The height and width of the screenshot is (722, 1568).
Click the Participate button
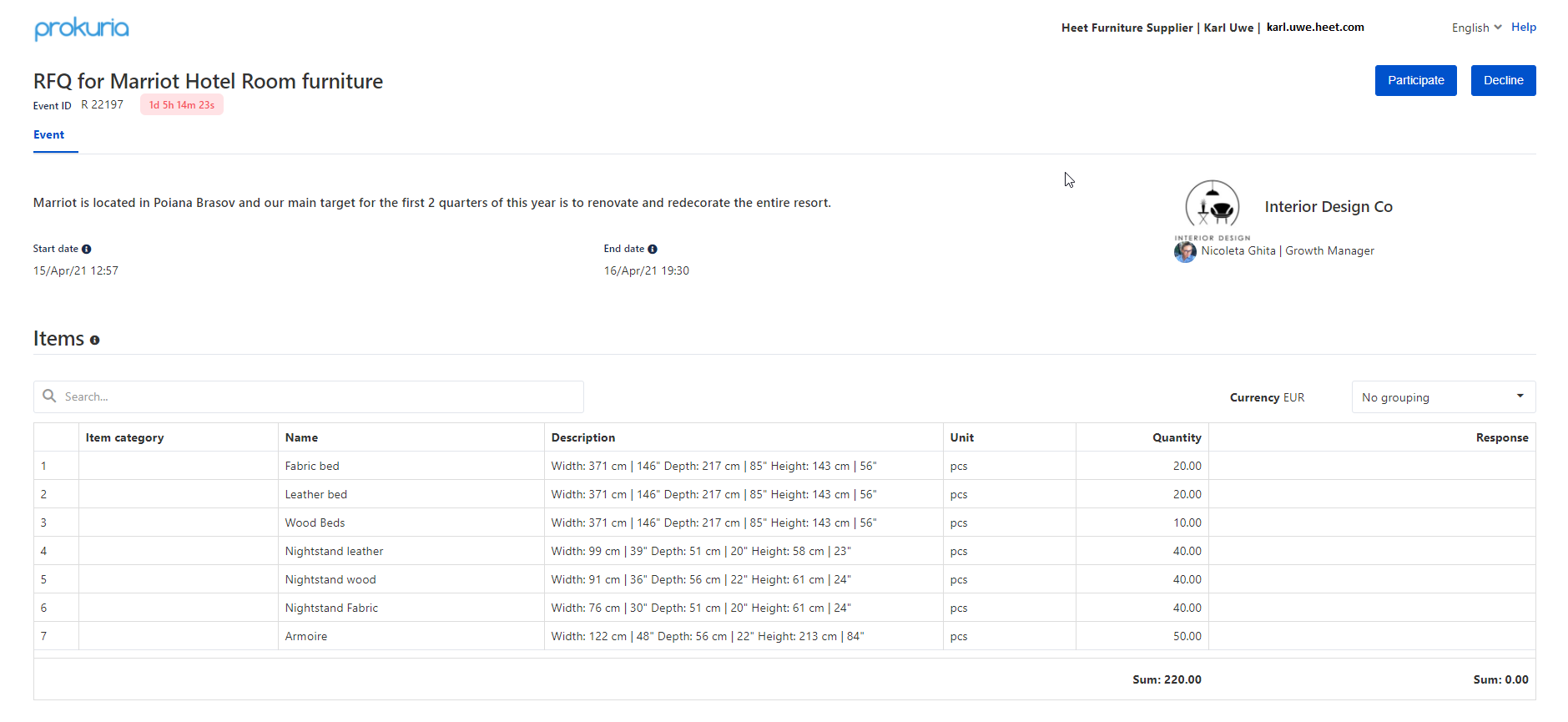[x=1415, y=80]
